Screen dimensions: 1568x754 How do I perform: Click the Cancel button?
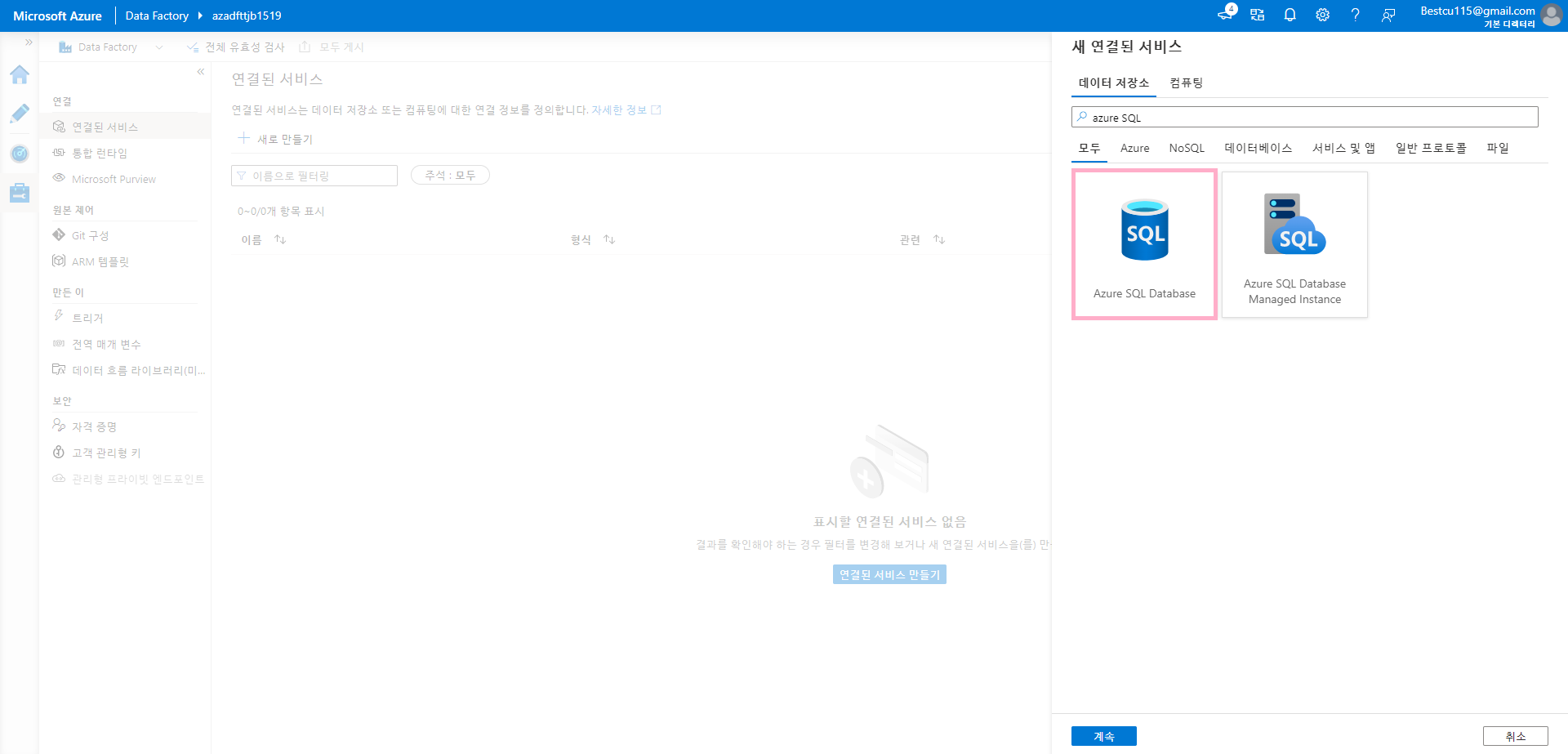[1515, 736]
